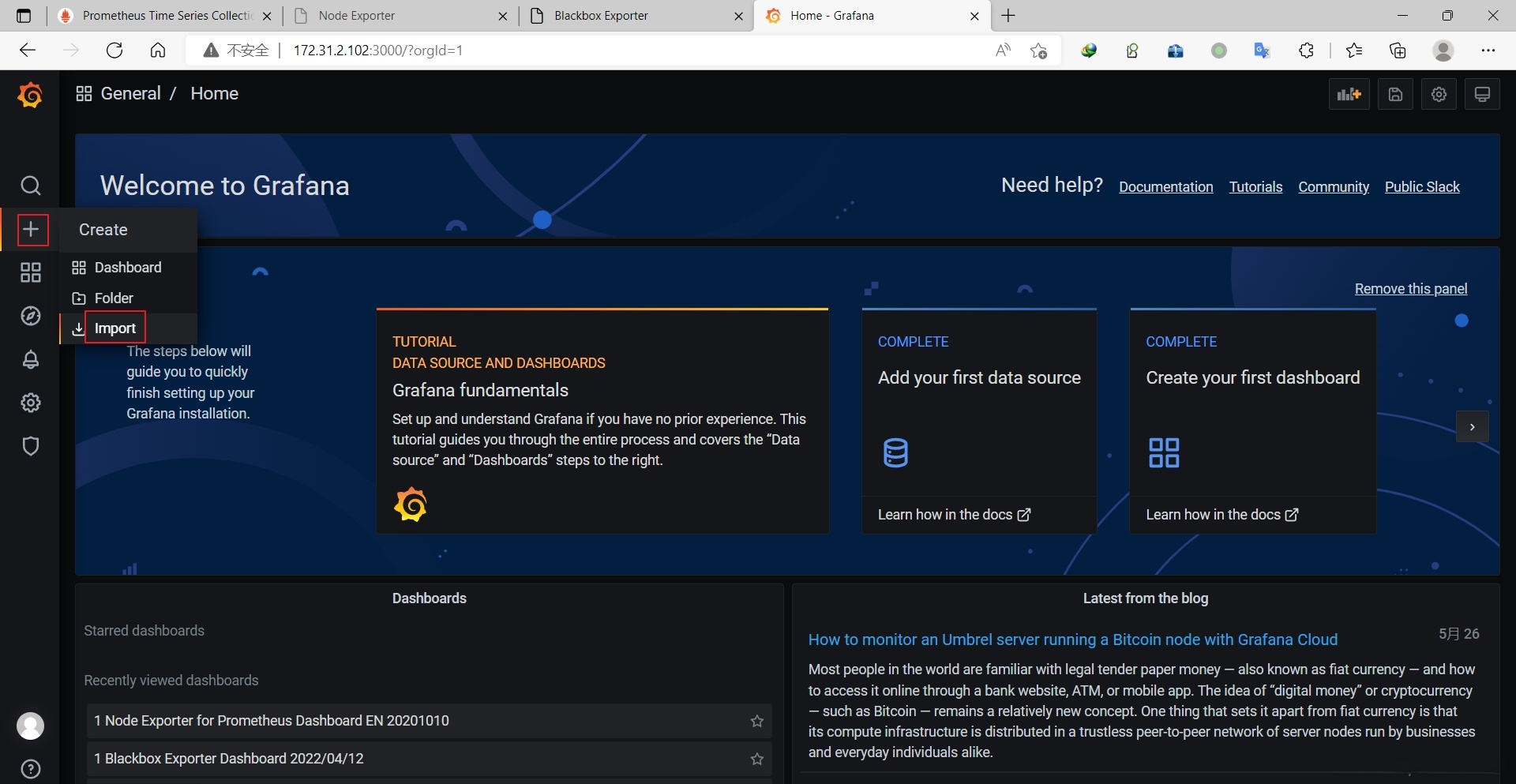Image resolution: width=1516 pixels, height=784 pixels.
Task: Open Dashboard settings gear in top bar
Action: click(x=1439, y=95)
